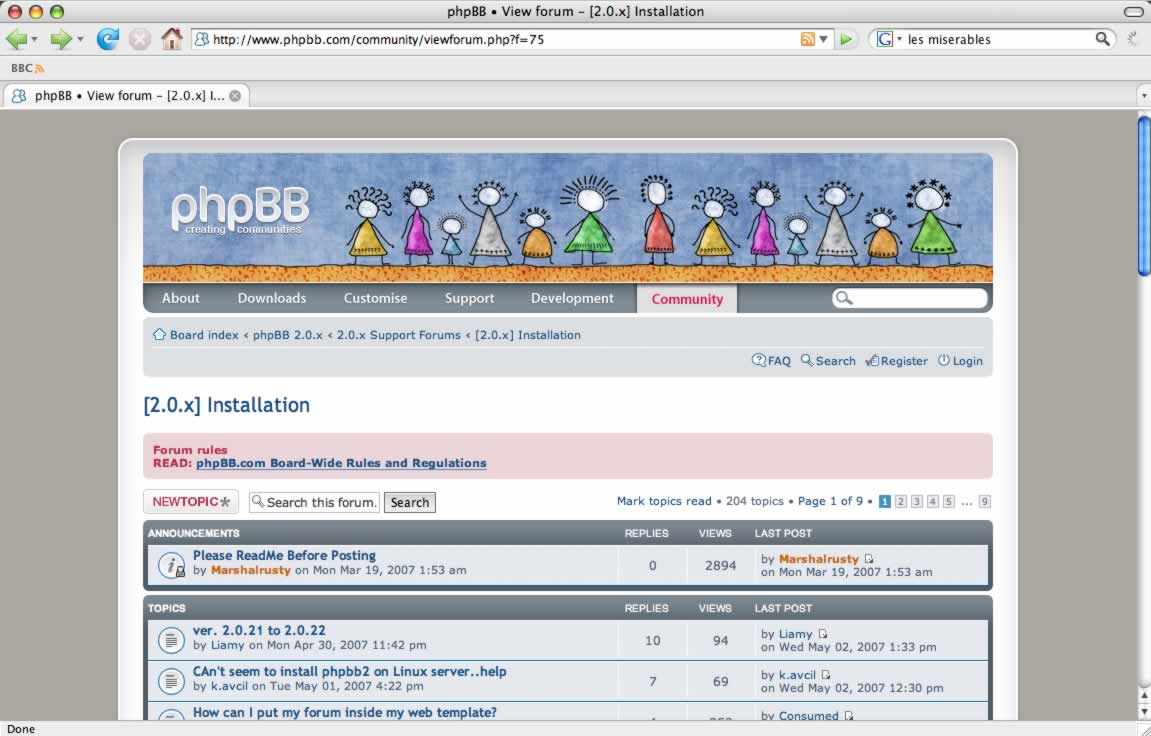The height and width of the screenshot is (736, 1151).
Task: Click topic icon for CAn't seem to install phpbb2
Action: pyautogui.click(x=171, y=681)
